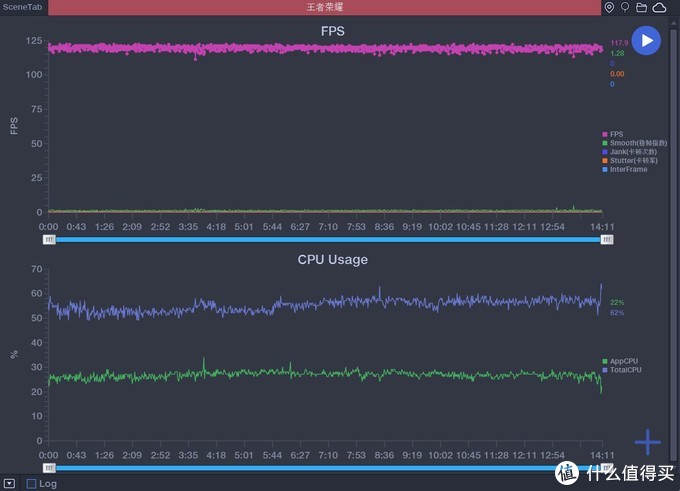Toggle InterFrame series in legend
This screenshot has height=491, width=680.
627,170
